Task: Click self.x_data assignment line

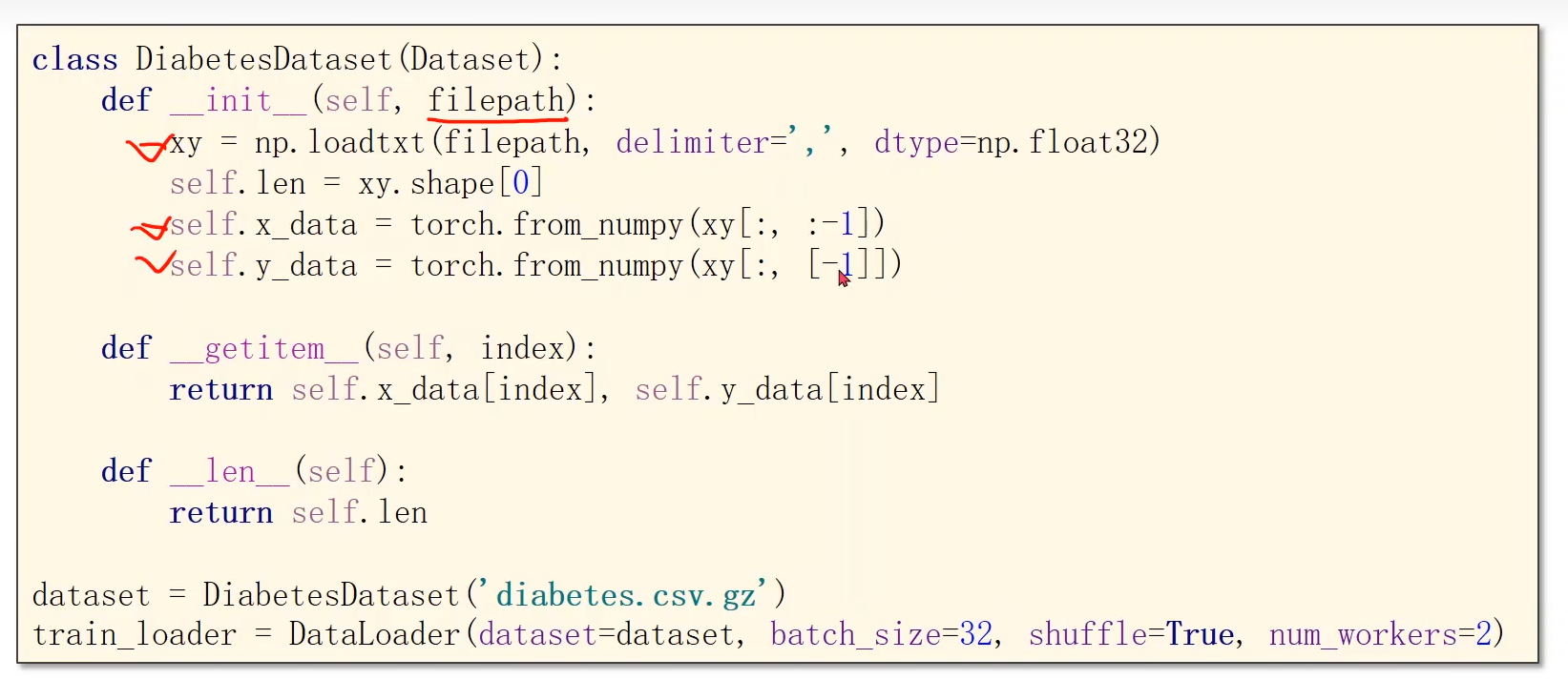Action: click(527, 225)
